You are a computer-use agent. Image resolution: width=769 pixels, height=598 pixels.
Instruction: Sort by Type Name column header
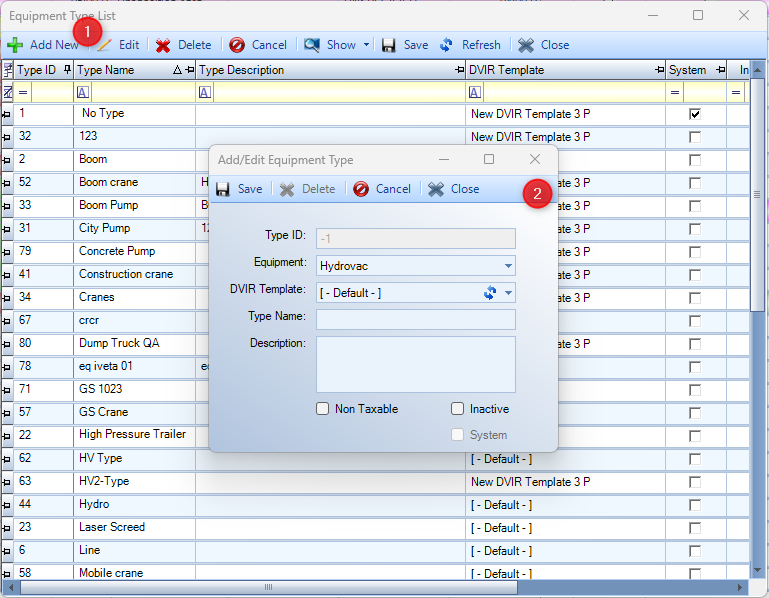(x=105, y=70)
